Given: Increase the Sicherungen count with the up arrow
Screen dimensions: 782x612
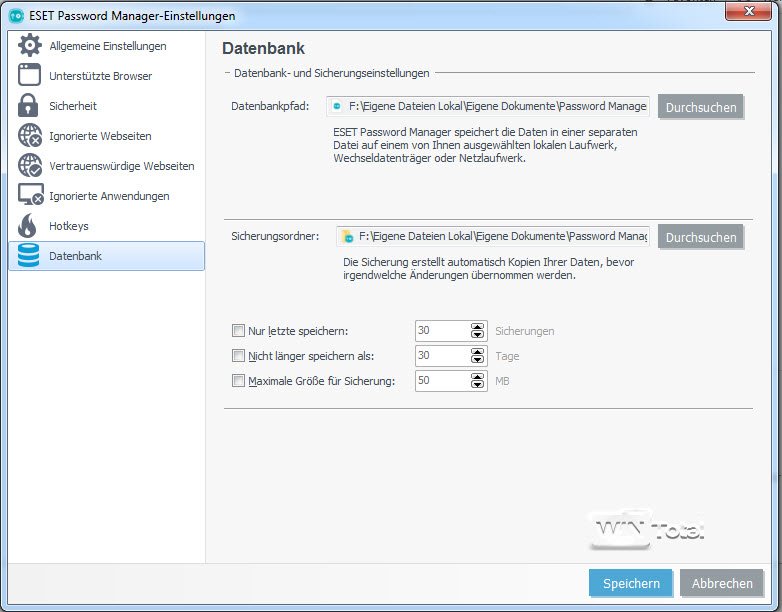Looking at the screenshot, I should pyautogui.click(x=477, y=327).
